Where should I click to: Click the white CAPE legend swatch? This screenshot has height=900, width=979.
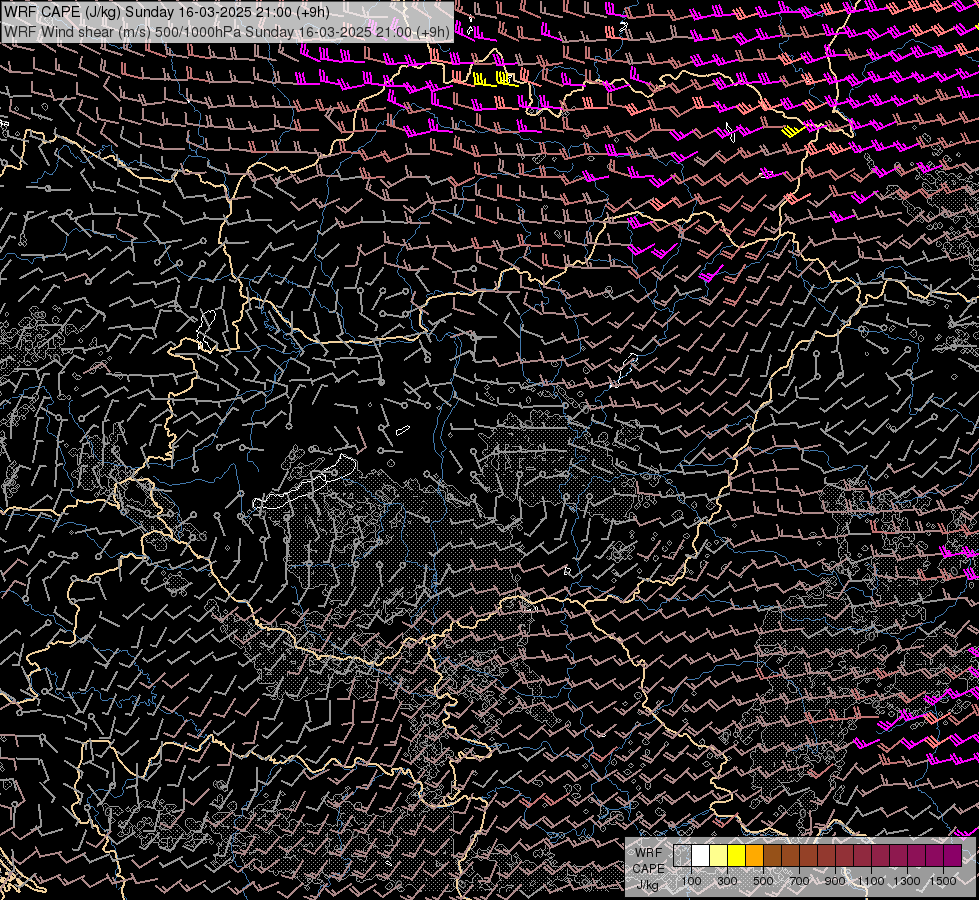[701, 856]
